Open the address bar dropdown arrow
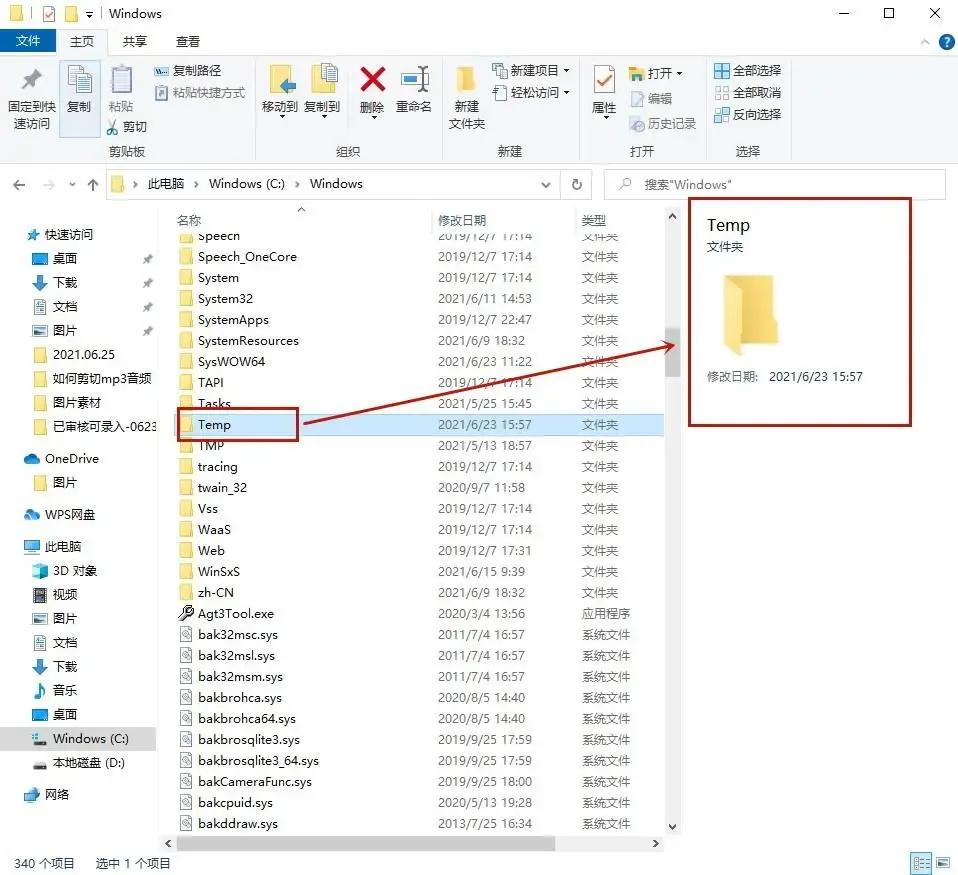 click(546, 184)
